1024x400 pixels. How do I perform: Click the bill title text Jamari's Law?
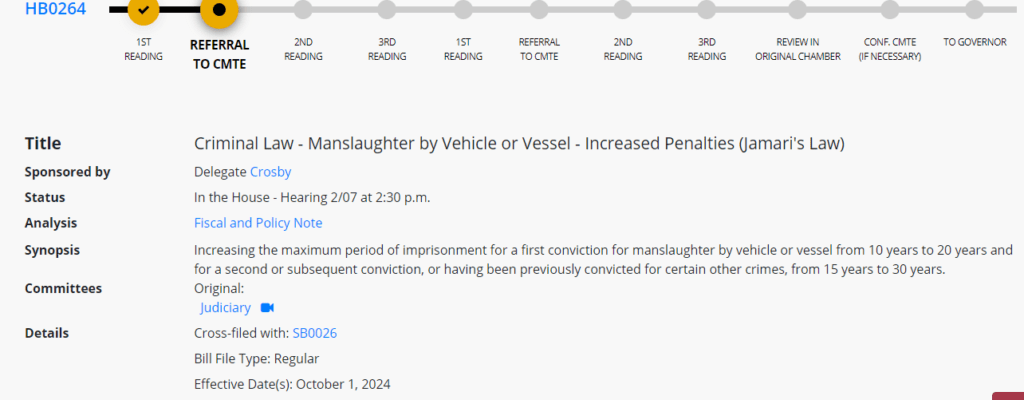click(x=792, y=144)
